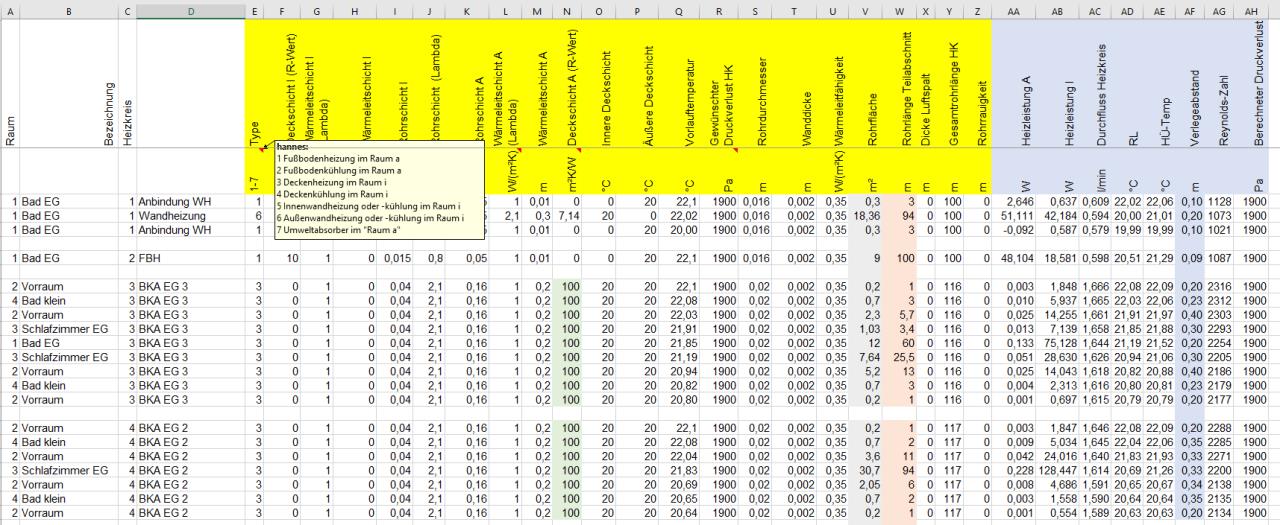Click the 'Vorlauftemperatur' header cell
The height and width of the screenshot is (525, 1280).
coord(679,85)
